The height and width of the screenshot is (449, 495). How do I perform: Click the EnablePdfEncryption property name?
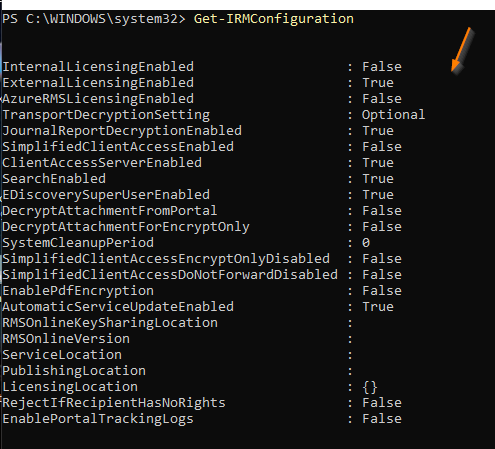[x=78, y=291]
